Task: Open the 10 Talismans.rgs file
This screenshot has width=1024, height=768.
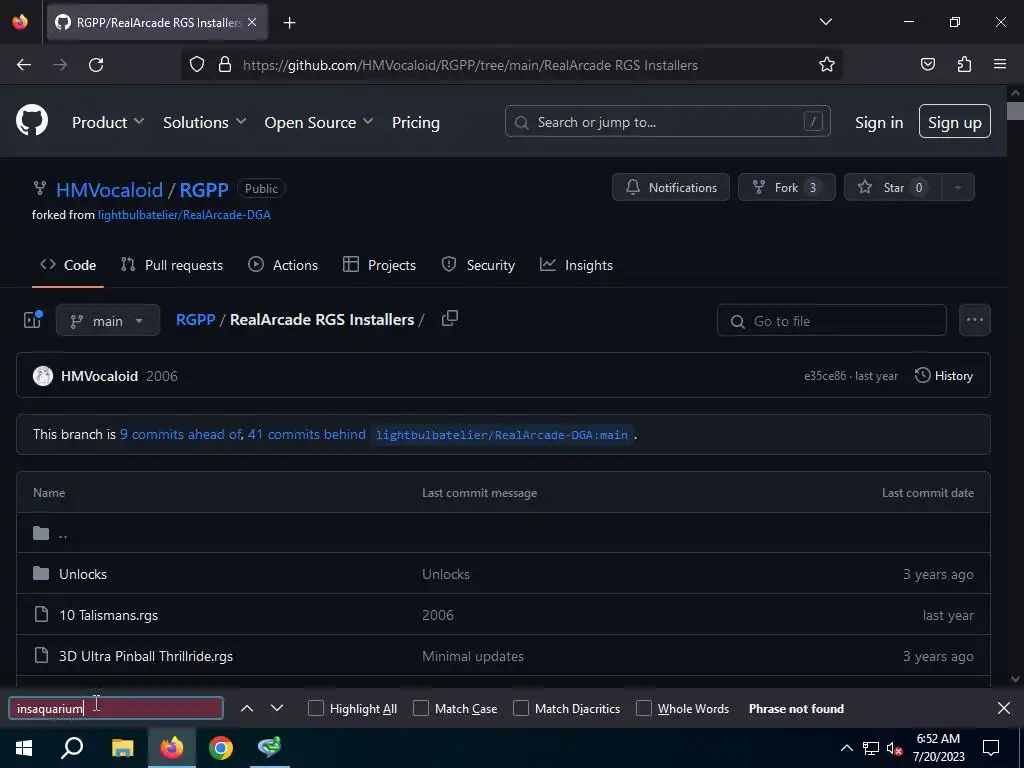Action: (x=108, y=615)
